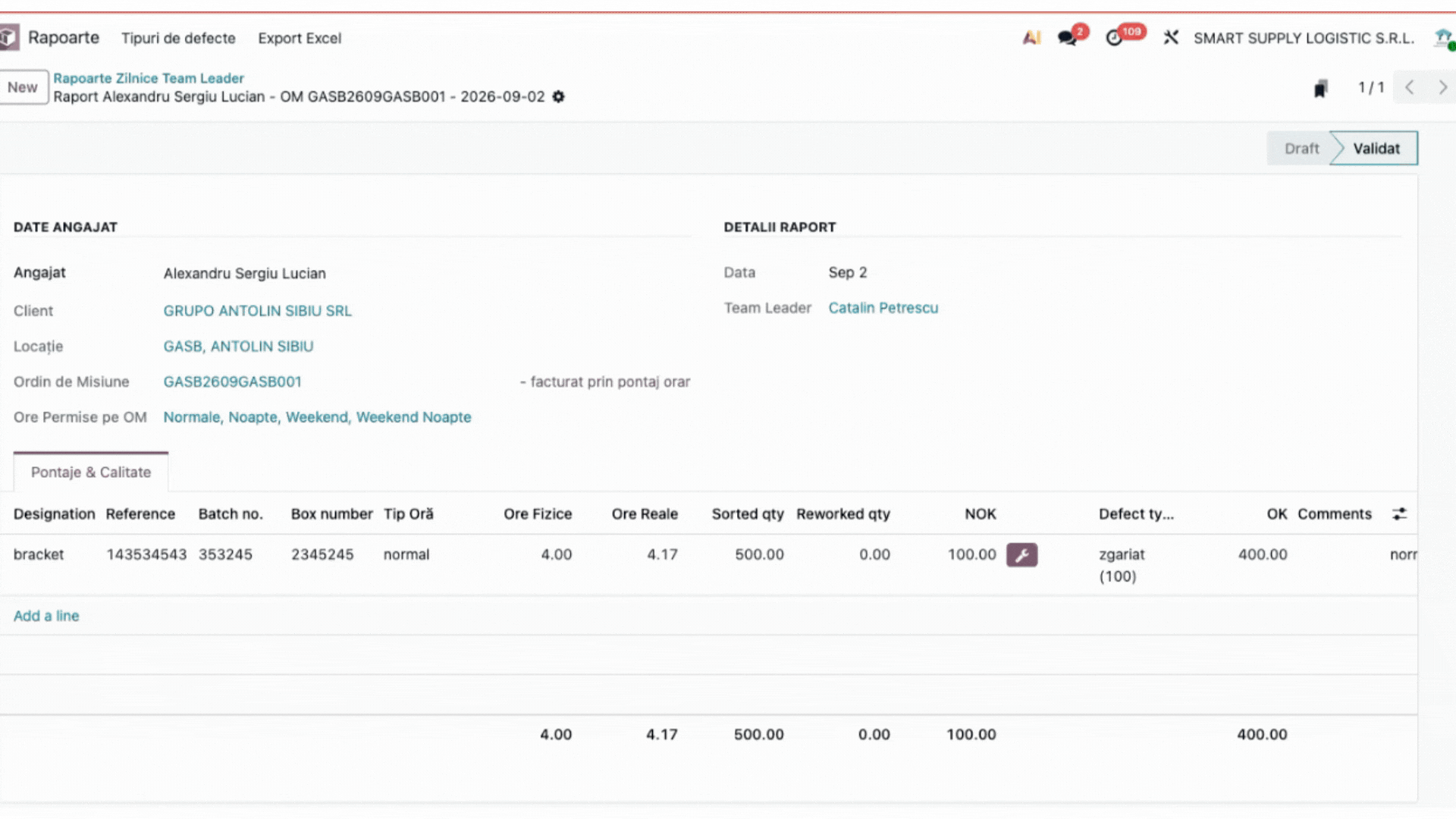This screenshot has height=819, width=1456.
Task: Open the Rapoarte Zilnice Team Leader breadcrumb
Action: pos(149,78)
